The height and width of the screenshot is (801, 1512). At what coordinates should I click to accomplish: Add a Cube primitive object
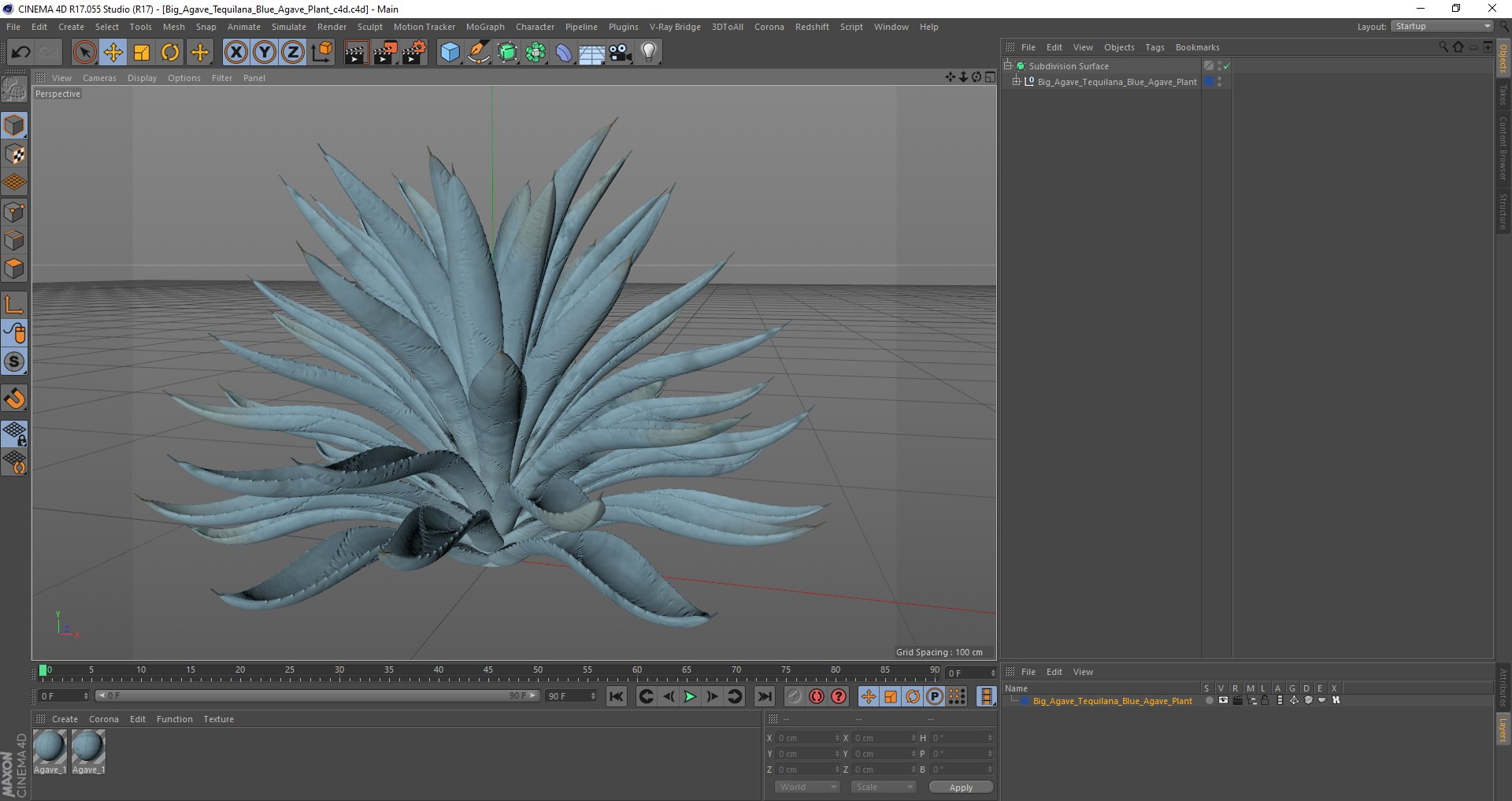pos(450,53)
